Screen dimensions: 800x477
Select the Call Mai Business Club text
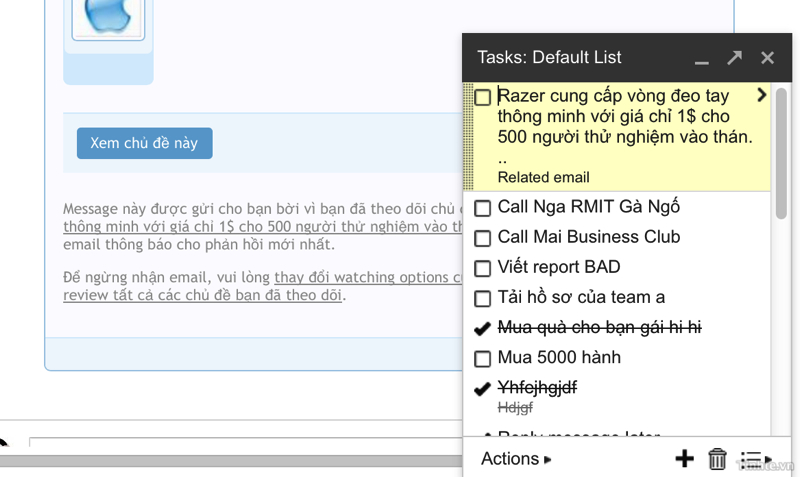[588, 237]
